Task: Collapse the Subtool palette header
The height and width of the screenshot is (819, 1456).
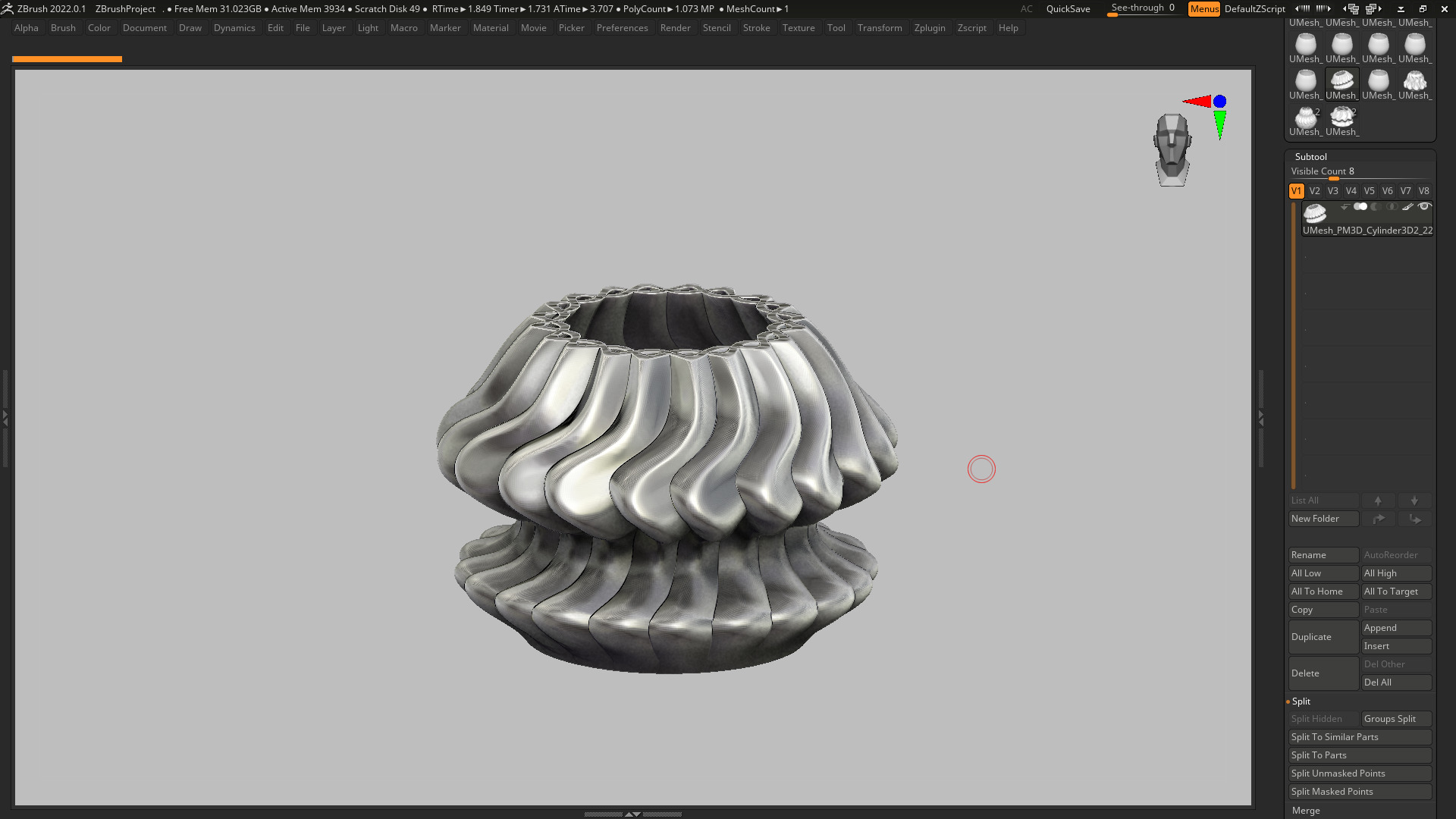Action: 1310,156
